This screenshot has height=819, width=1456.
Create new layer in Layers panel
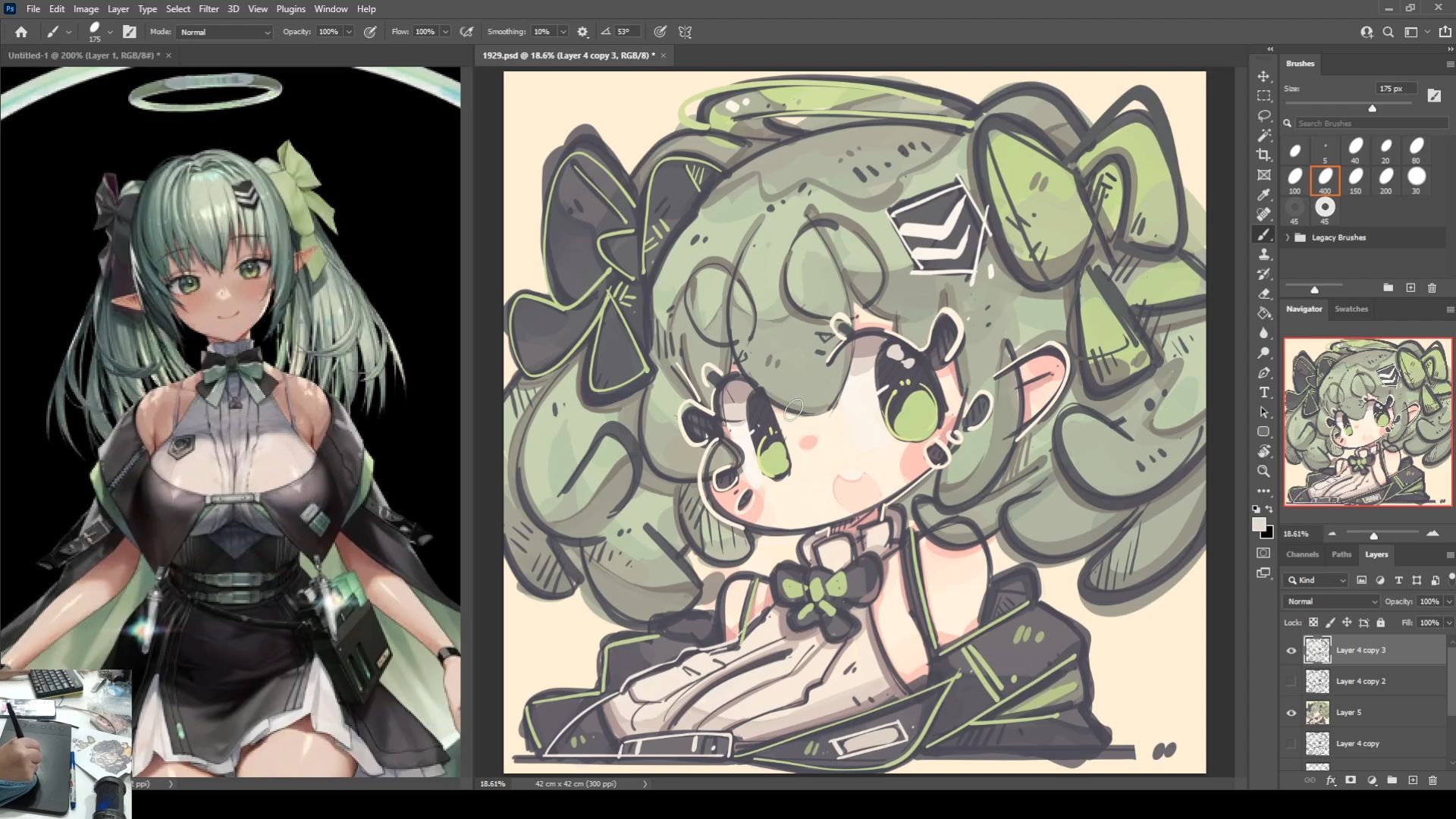coord(1413,780)
